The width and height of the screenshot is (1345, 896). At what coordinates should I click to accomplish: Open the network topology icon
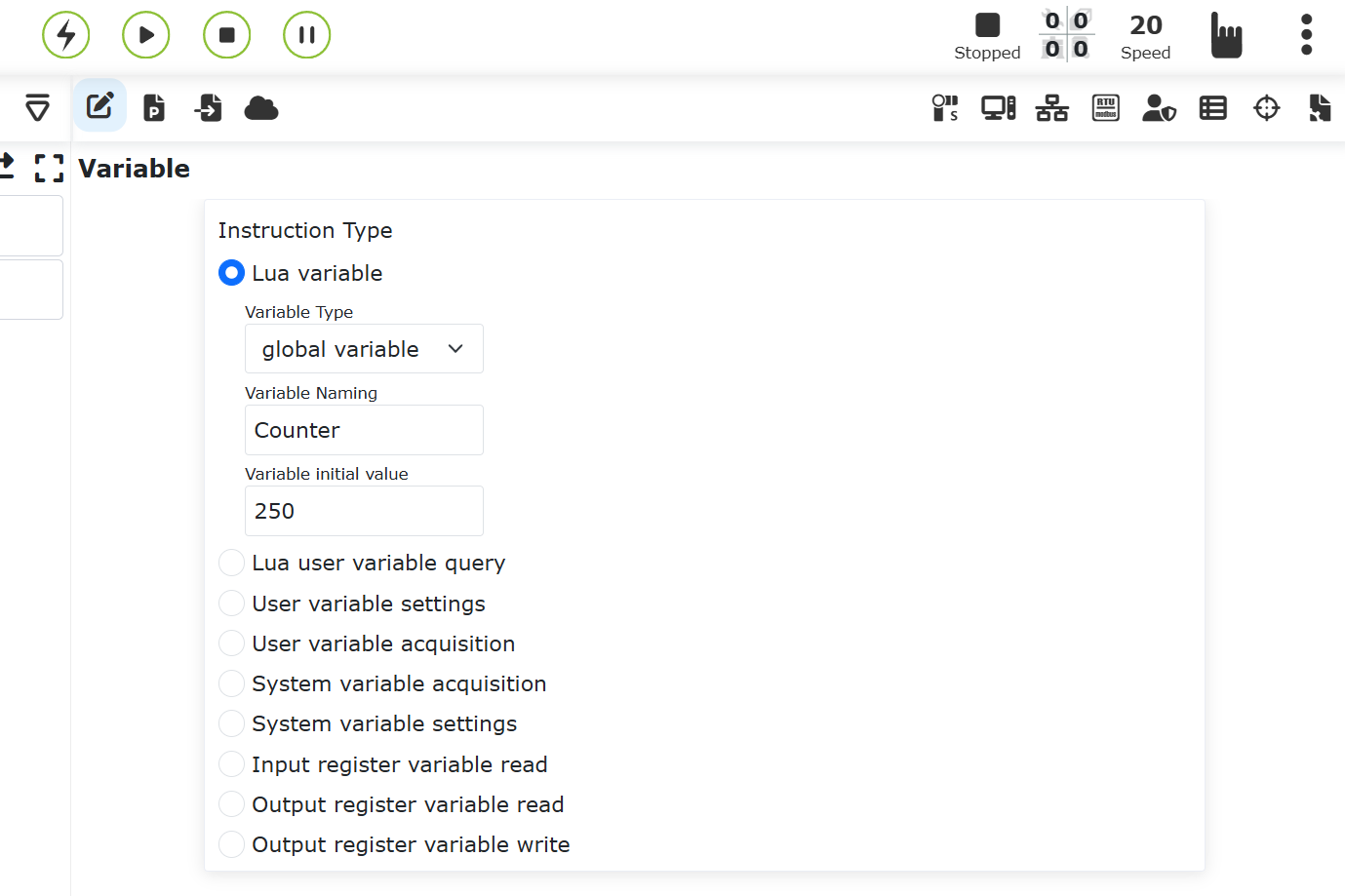(x=1051, y=108)
